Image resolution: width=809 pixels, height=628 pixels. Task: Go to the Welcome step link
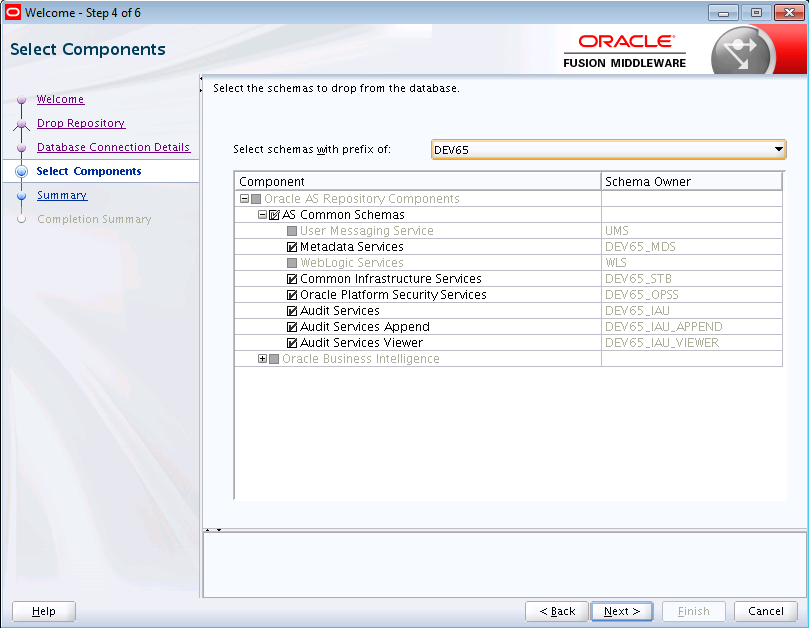[60, 99]
